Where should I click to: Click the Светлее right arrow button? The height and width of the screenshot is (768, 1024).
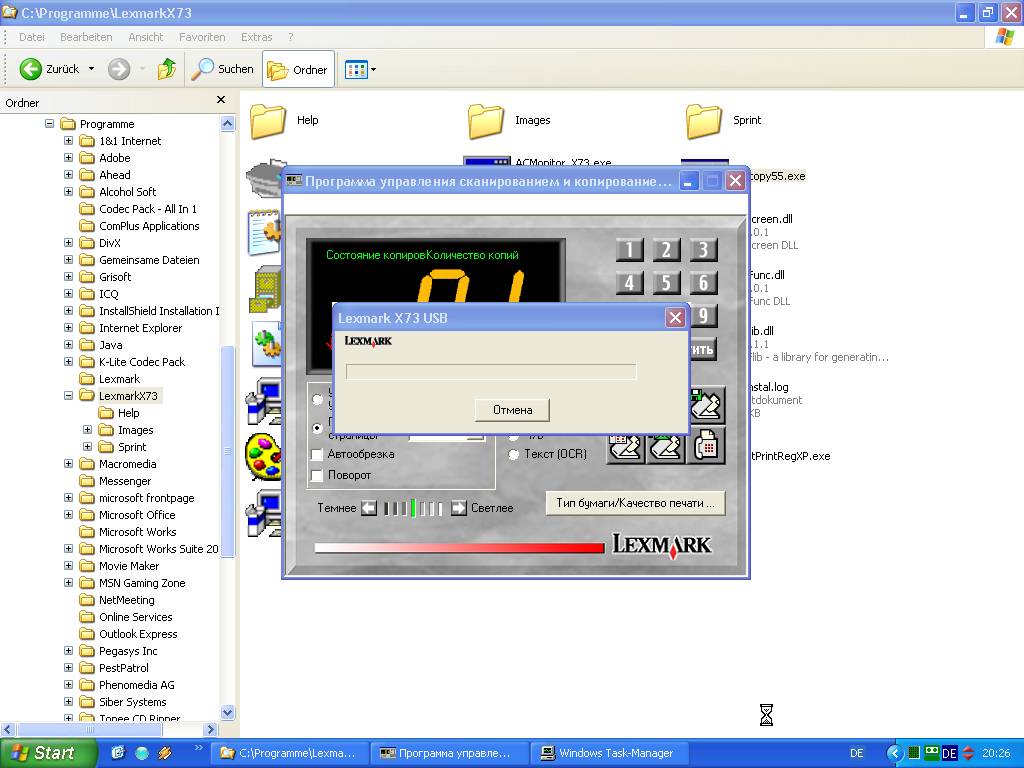pos(459,508)
